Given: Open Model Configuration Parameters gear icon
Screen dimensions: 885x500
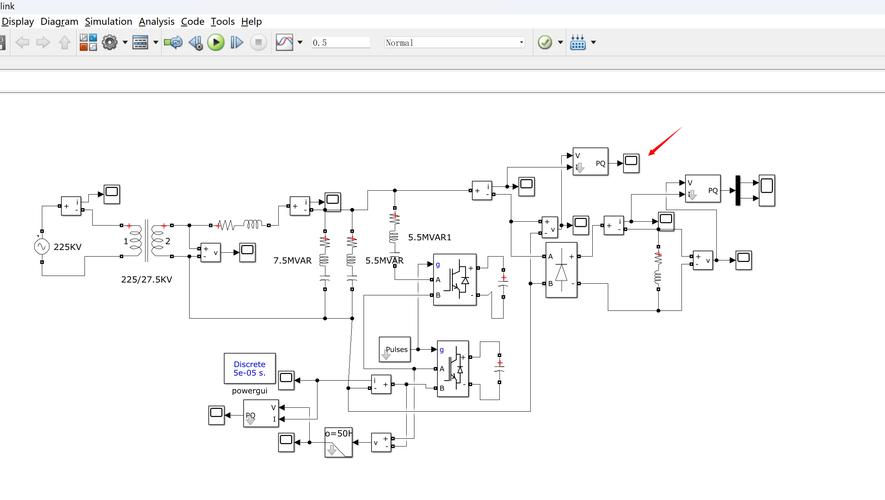Looking at the screenshot, I should coord(109,42).
